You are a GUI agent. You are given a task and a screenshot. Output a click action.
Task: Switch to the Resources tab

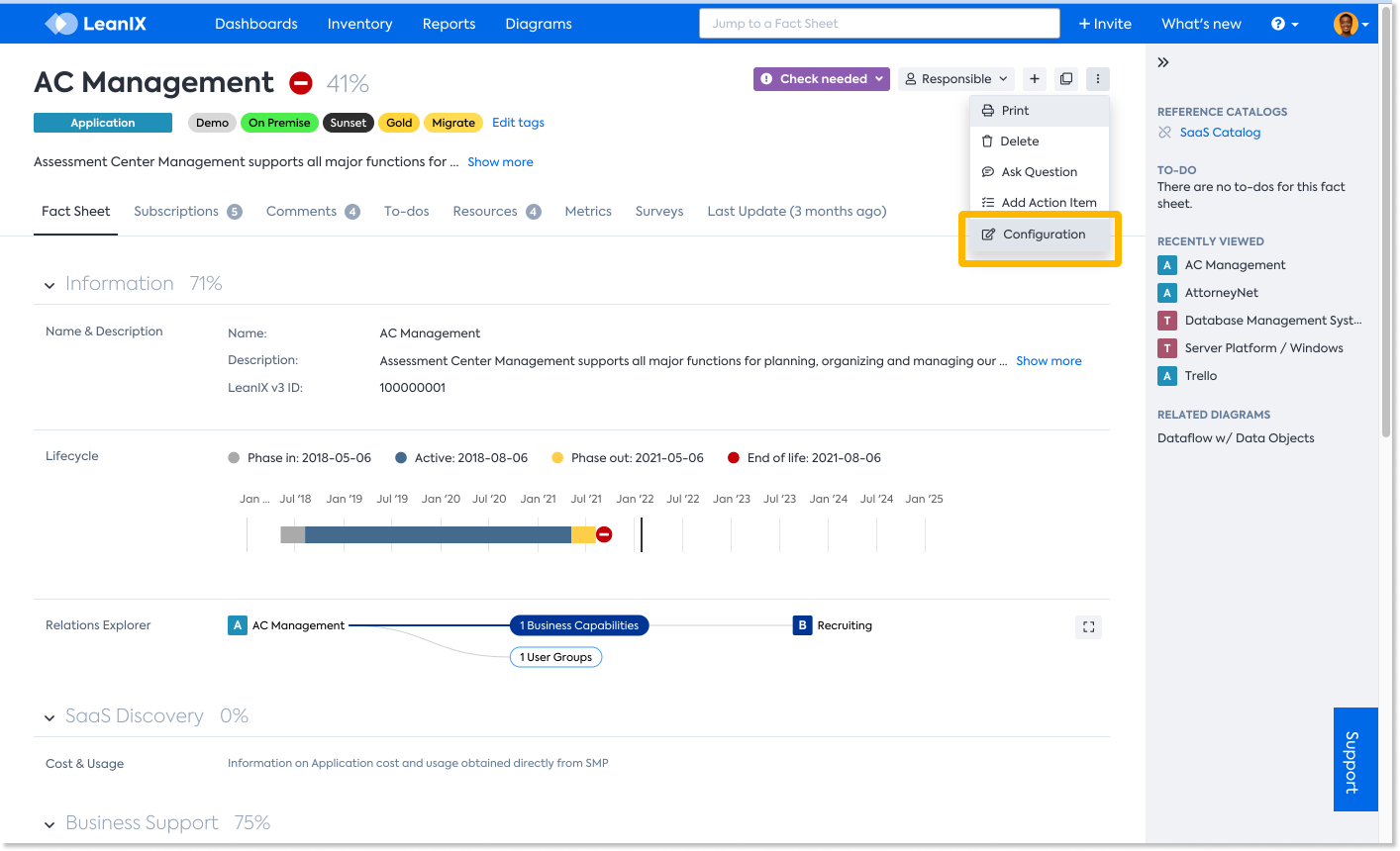497,212
